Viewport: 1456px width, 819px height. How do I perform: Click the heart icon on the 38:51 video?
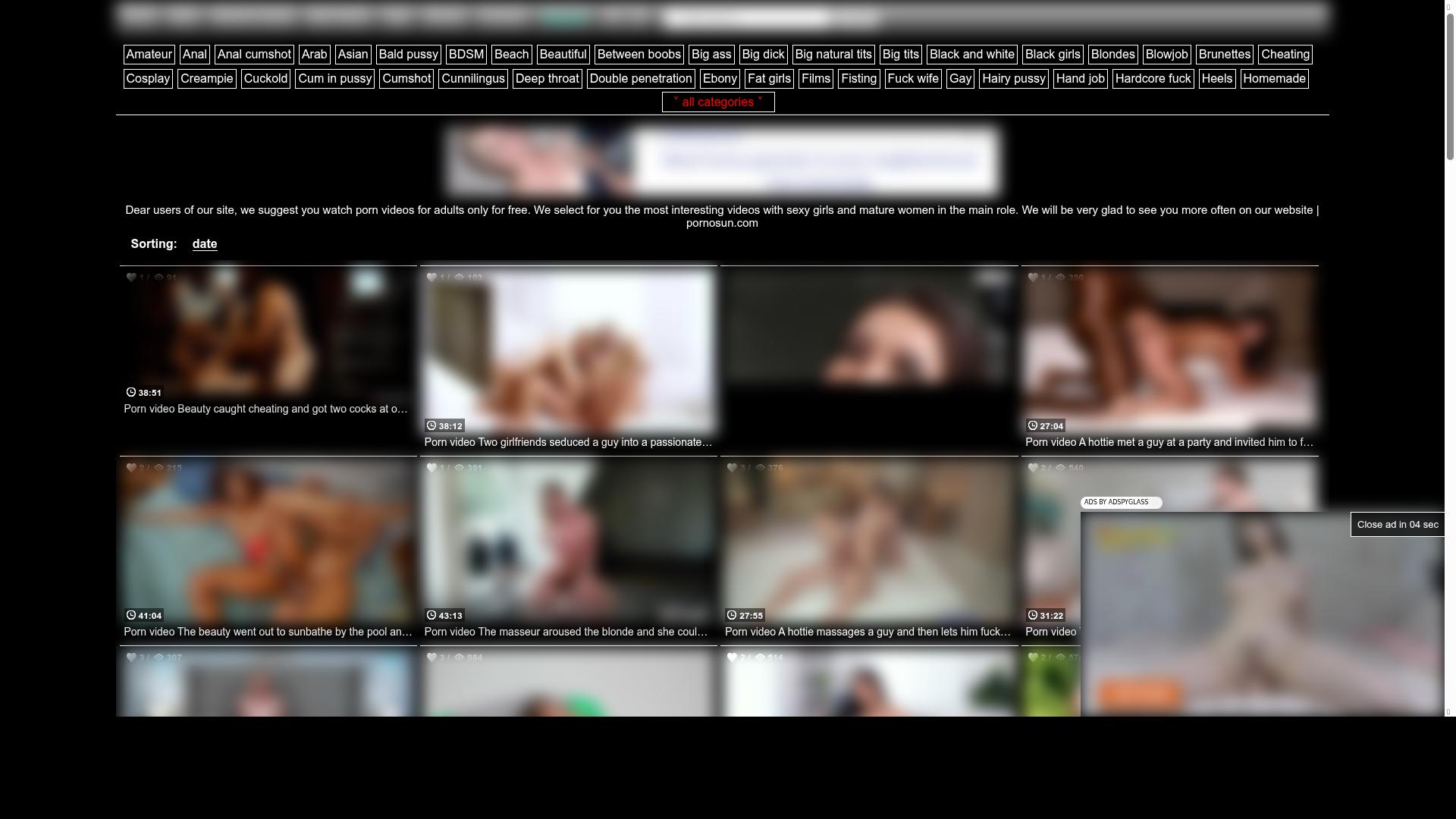pos(131,278)
